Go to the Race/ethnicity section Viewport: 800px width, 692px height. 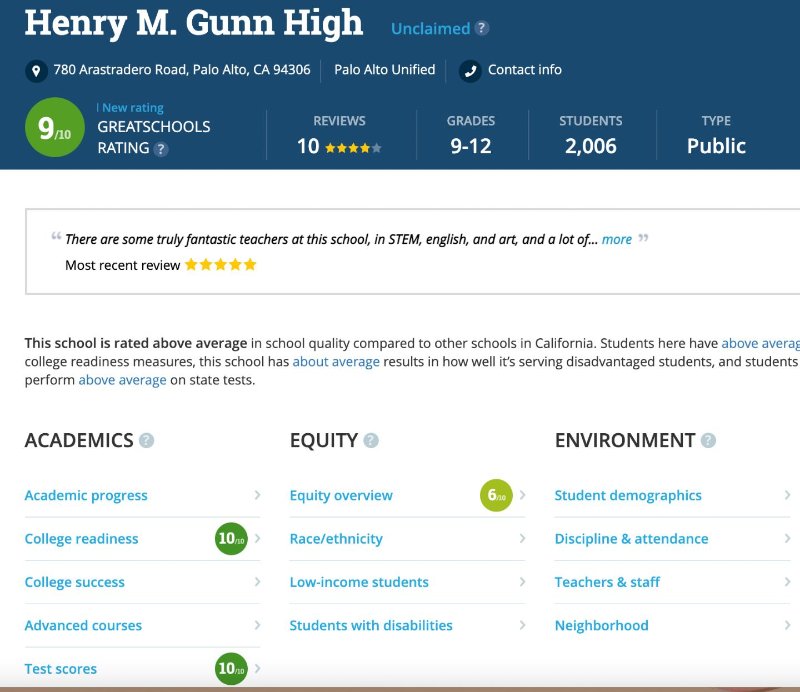pos(336,539)
